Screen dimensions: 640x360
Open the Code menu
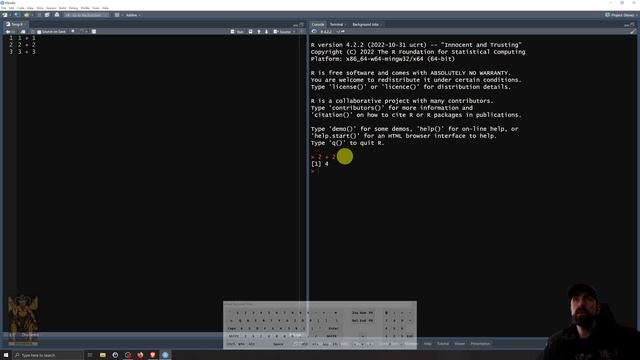pyautogui.click(x=20, y=8)
